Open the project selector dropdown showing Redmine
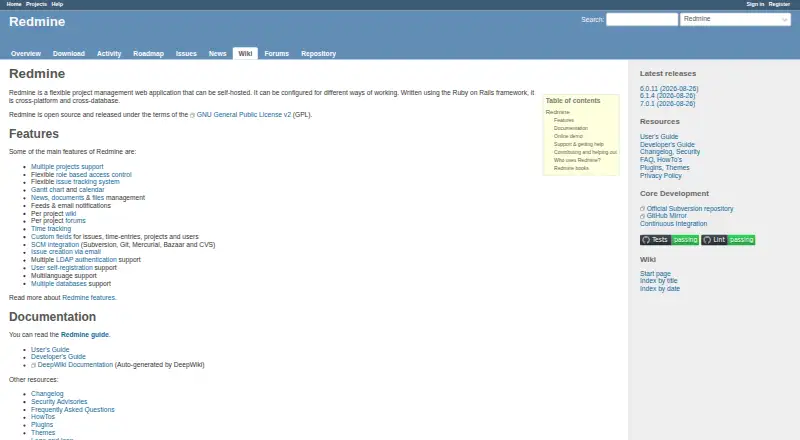The height and width of the screenshot is (440, 800). click(x=735, y=19)
